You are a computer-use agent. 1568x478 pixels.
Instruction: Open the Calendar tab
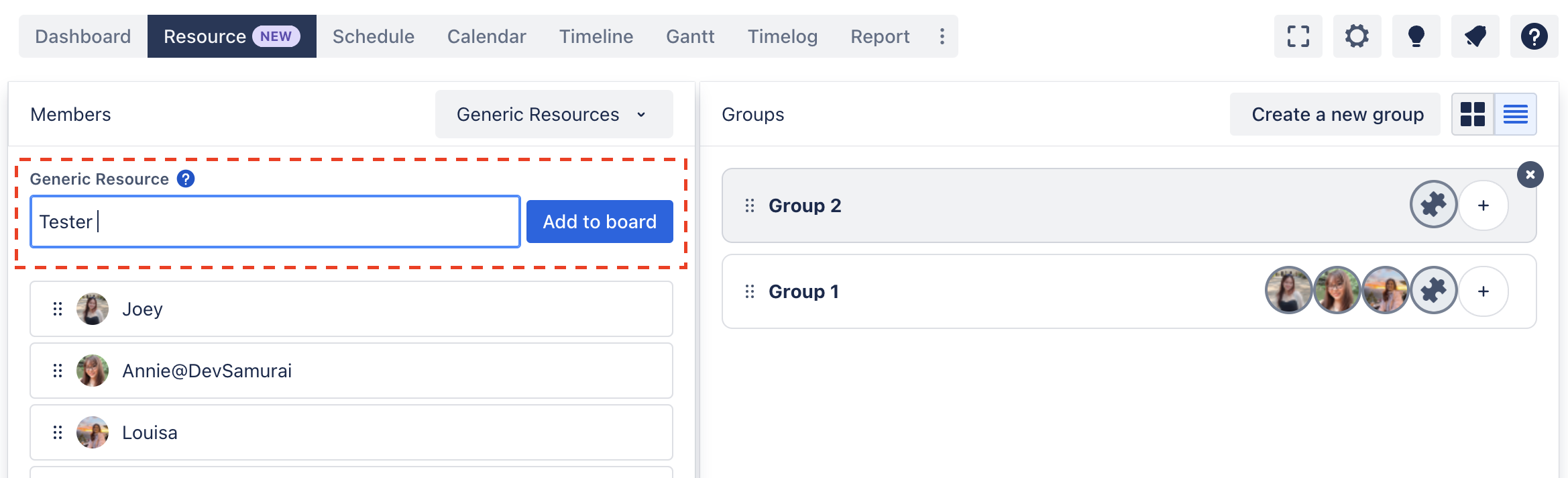coord(487,36)
